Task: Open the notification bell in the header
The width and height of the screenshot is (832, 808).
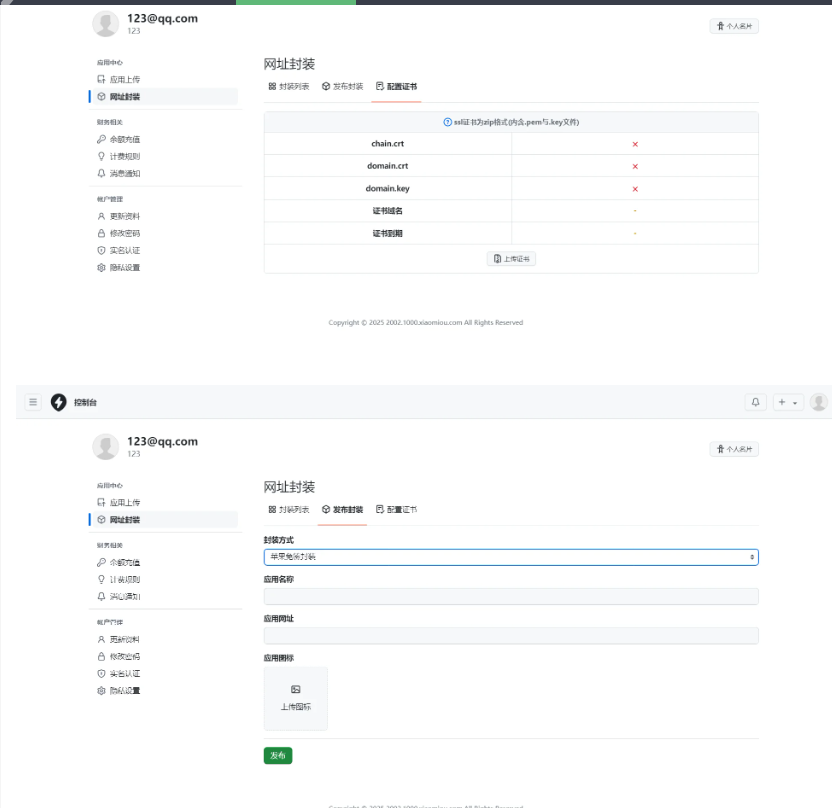Action: coord(755,402)
